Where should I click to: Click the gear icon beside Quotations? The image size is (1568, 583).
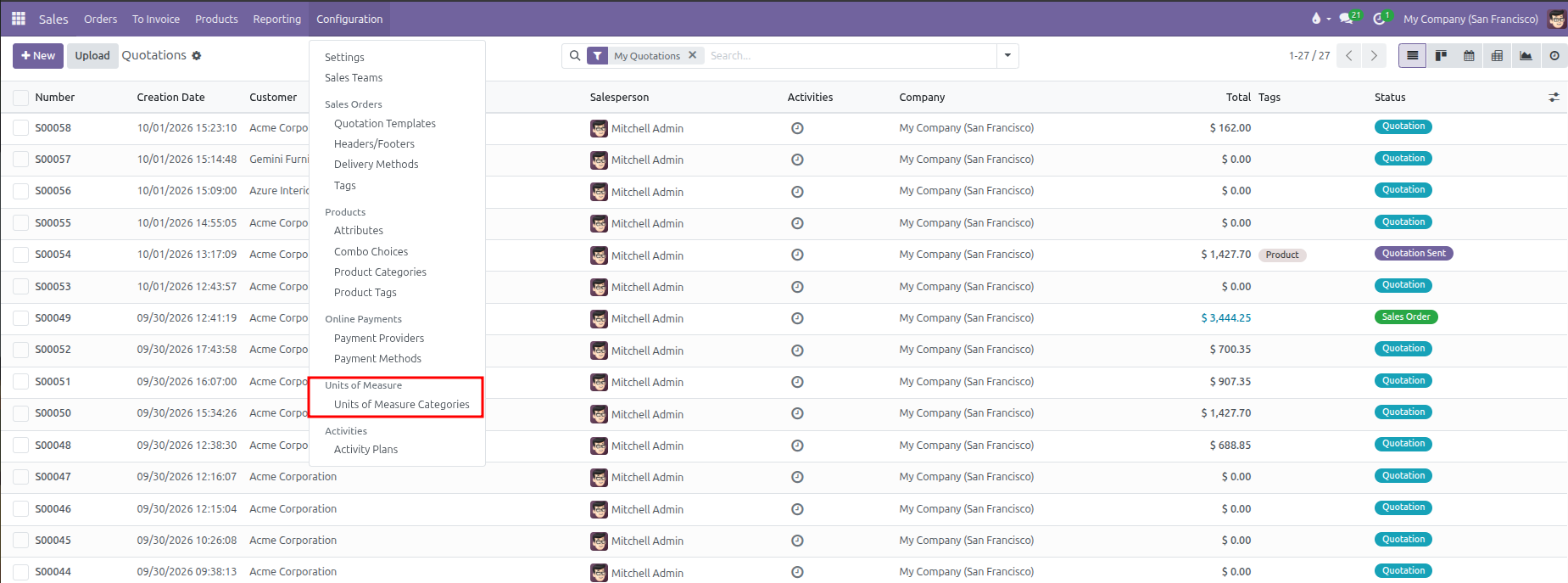pyautogui.click(x=197, y=56)
